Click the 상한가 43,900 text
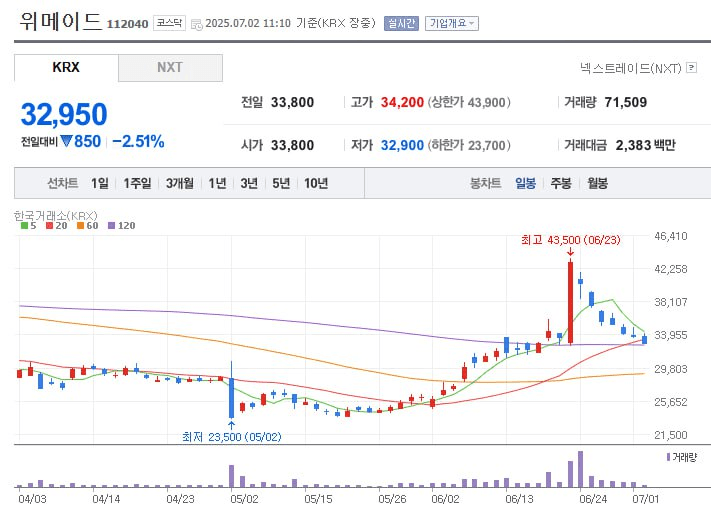The height and width of the screenshot is (519, 711). point(469,102)
